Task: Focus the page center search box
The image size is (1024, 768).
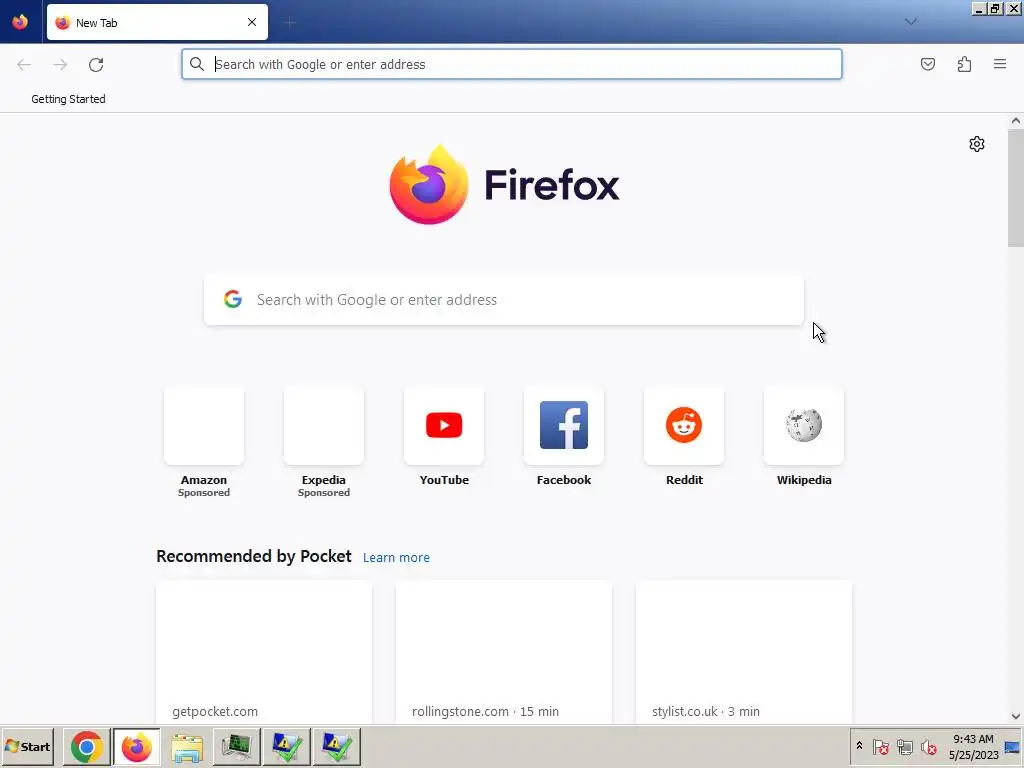Action: click(504, 300)
